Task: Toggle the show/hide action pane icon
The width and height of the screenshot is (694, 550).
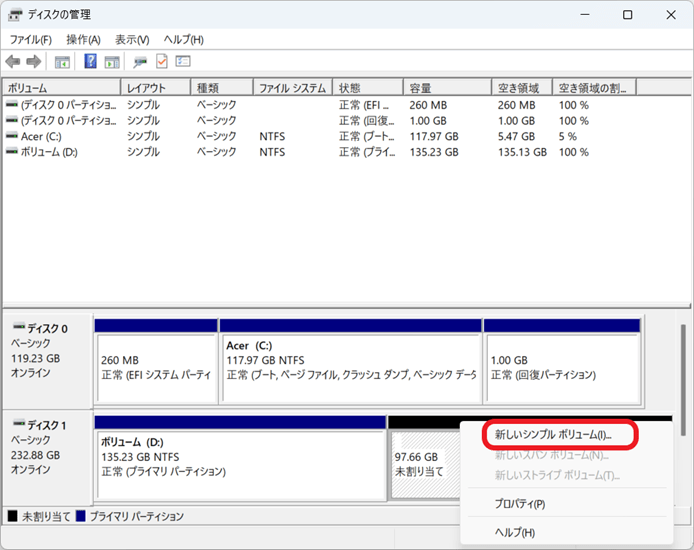Action: (112, 62)
